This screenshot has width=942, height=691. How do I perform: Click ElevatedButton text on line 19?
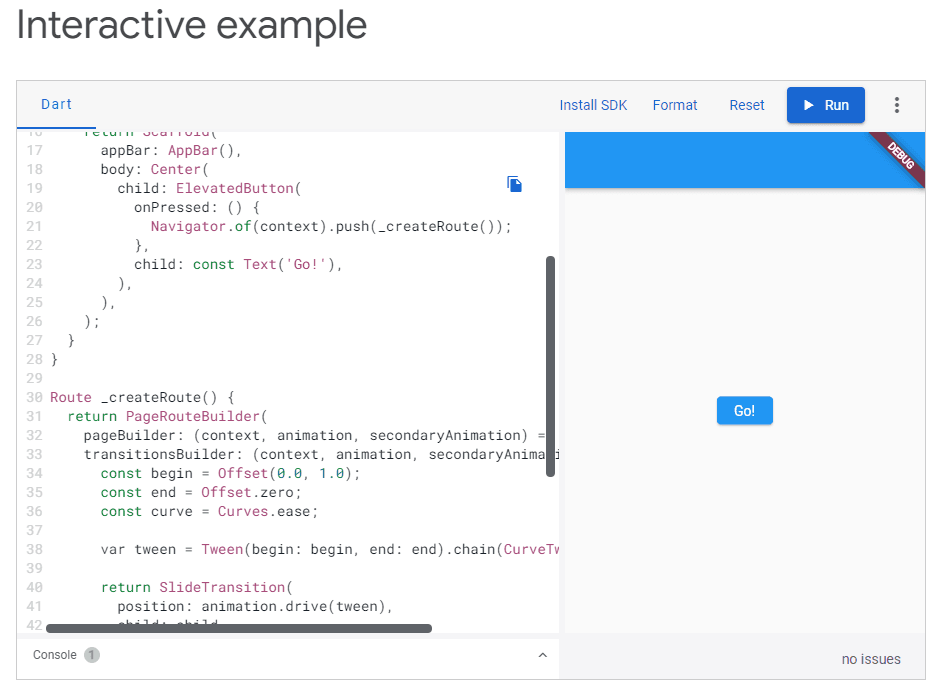coord(235,187)
